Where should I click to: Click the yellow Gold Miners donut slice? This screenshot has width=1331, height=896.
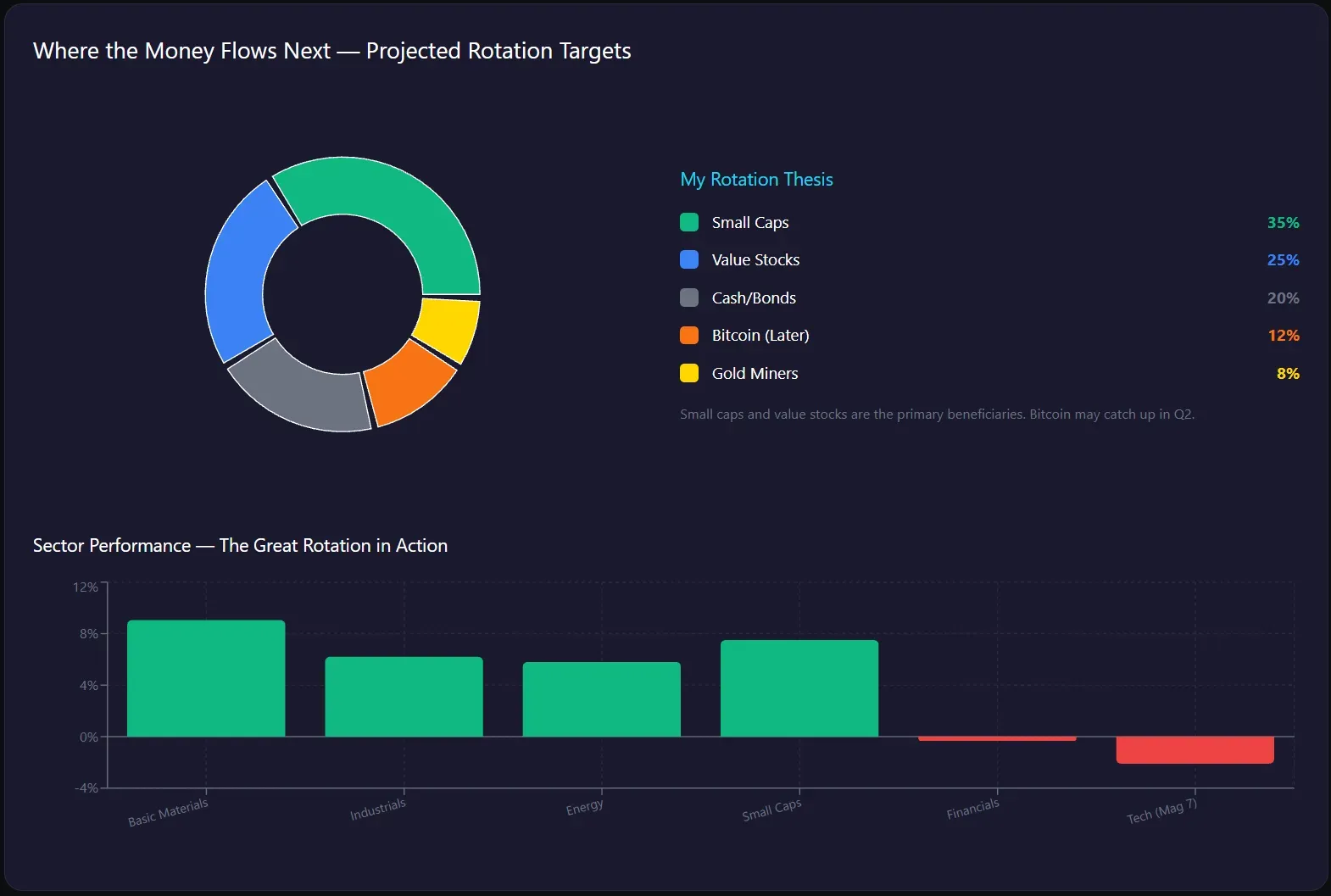(448, 327)
